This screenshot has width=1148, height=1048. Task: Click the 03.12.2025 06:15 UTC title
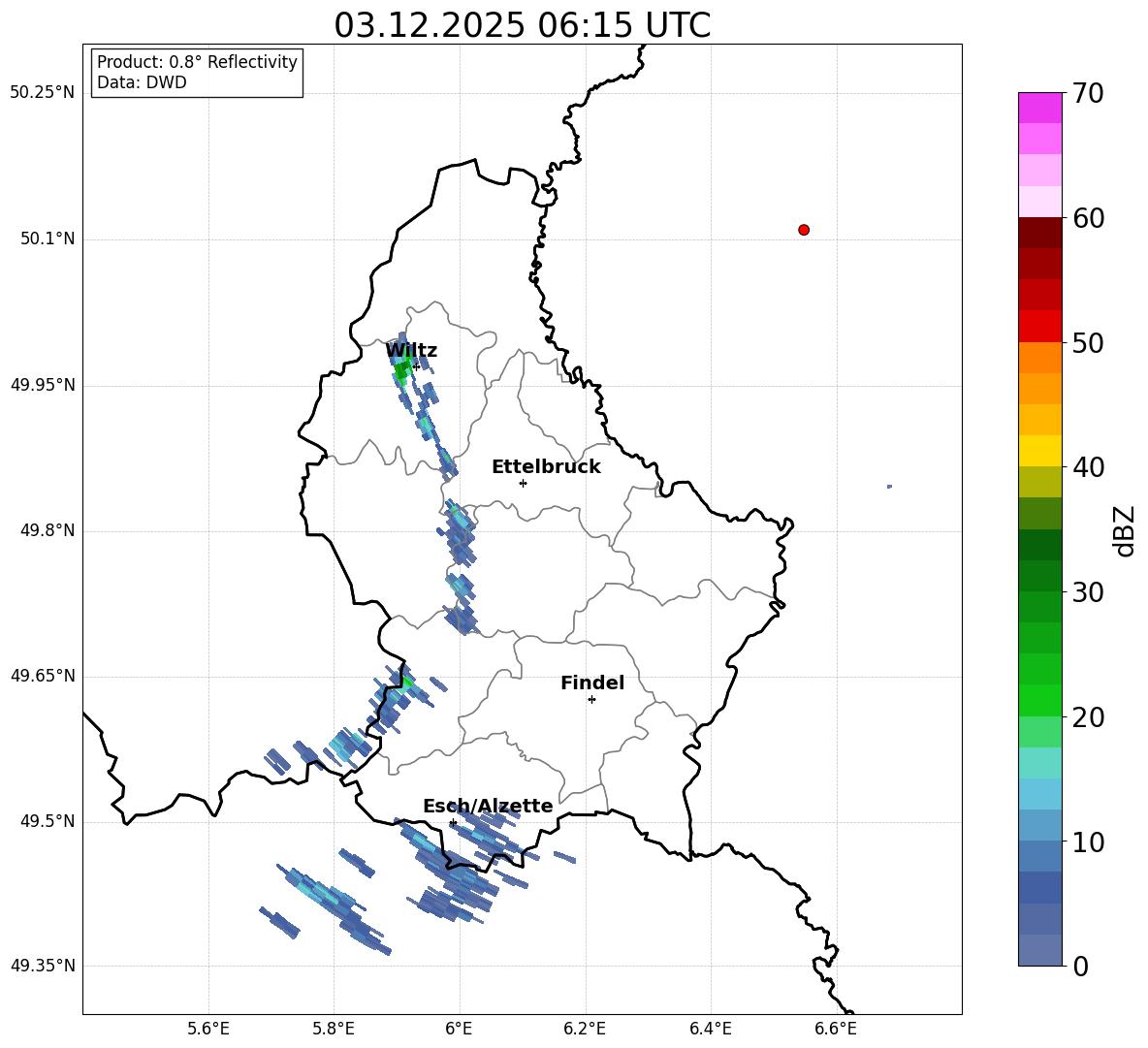[x=522, y=25]
